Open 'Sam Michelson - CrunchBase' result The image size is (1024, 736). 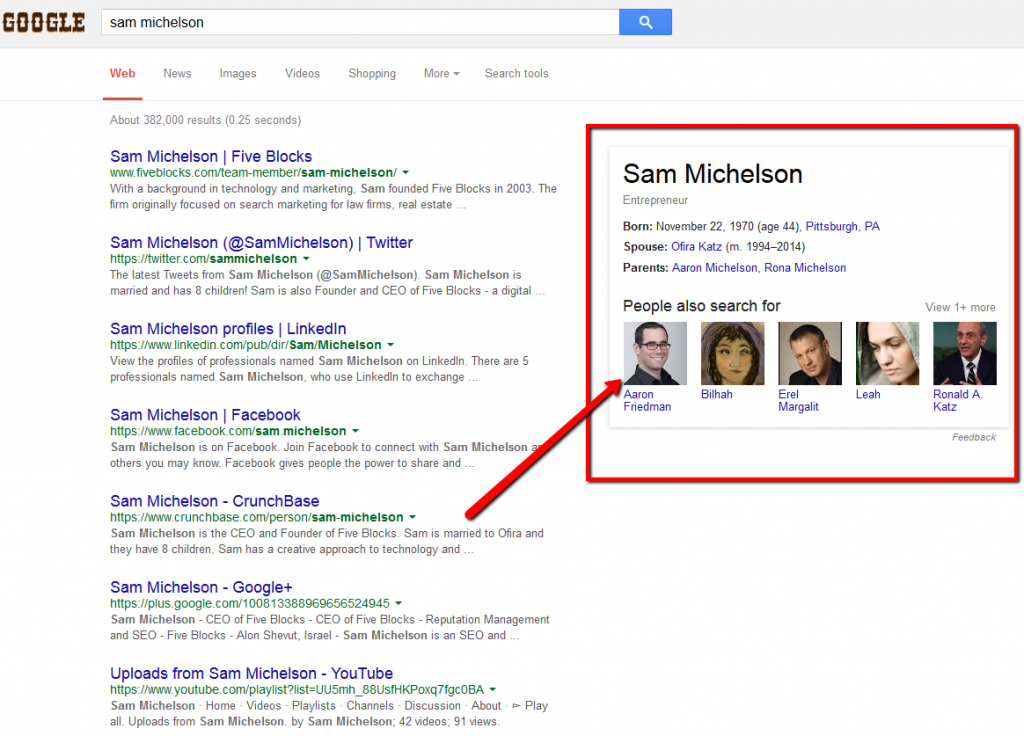(x=214, y=502)
